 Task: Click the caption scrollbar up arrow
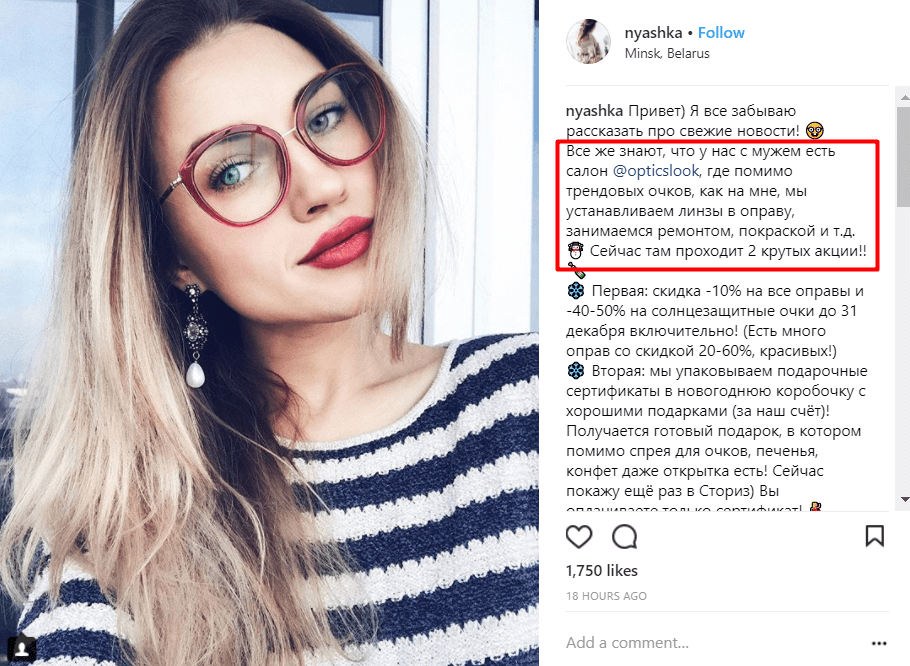(x=904, y=95)
